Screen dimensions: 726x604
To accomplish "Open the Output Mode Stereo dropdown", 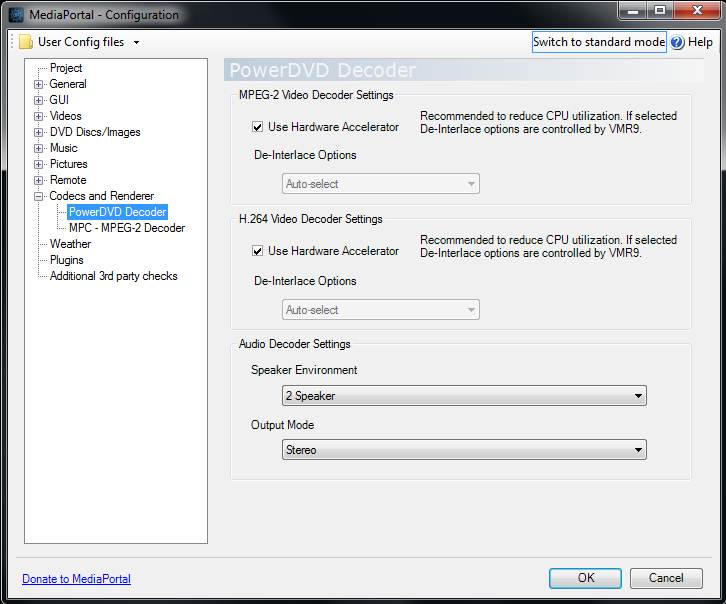I will point(464,450).
